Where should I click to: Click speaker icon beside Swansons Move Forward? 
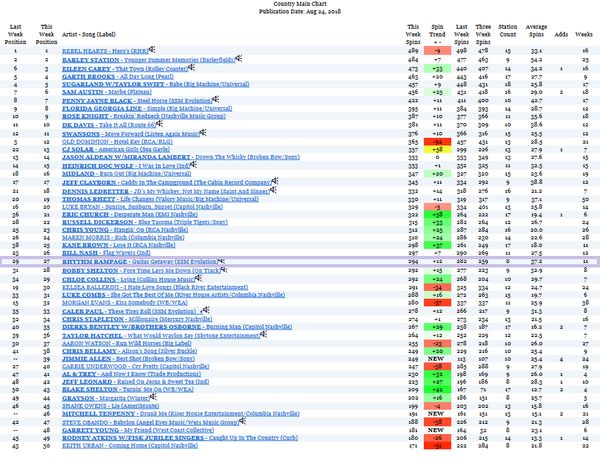tap(203, 132)
